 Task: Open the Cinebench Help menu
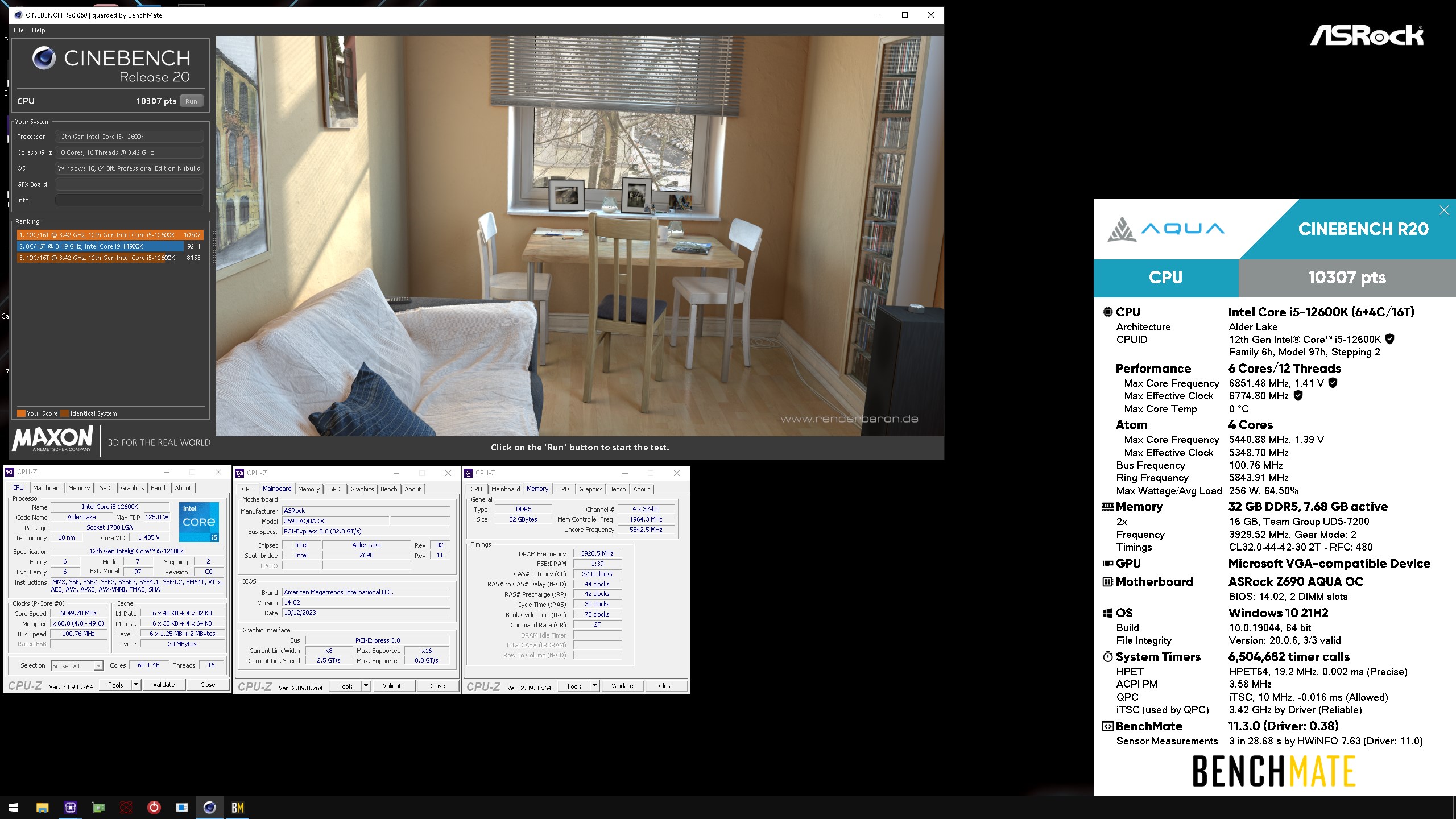(39, 30)
